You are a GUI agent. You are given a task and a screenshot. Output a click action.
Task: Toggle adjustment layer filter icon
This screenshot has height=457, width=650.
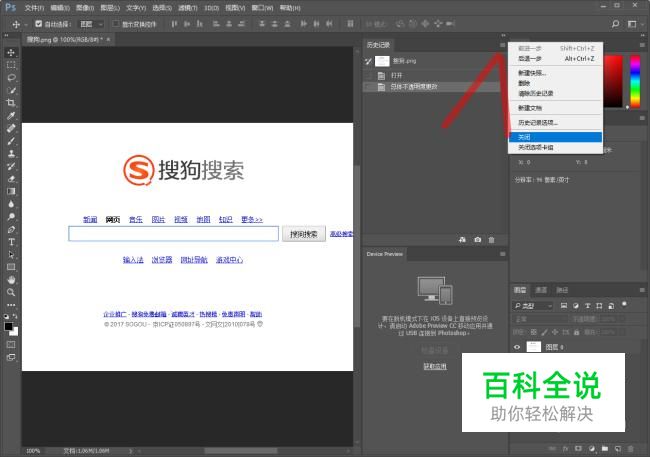click(x=576, y=306)
